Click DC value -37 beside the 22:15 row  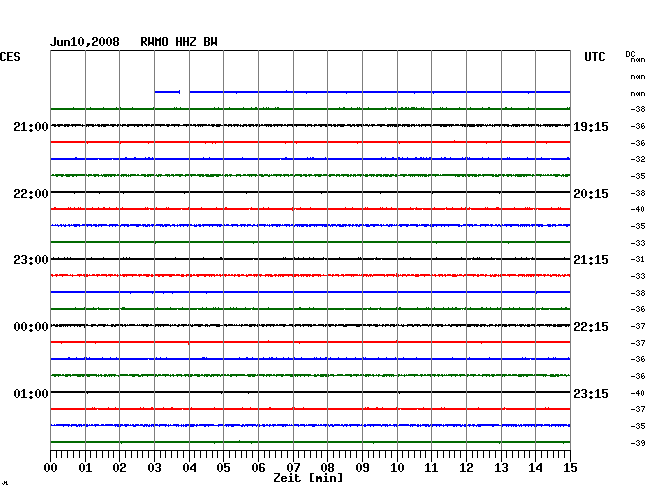coord(638,326)
